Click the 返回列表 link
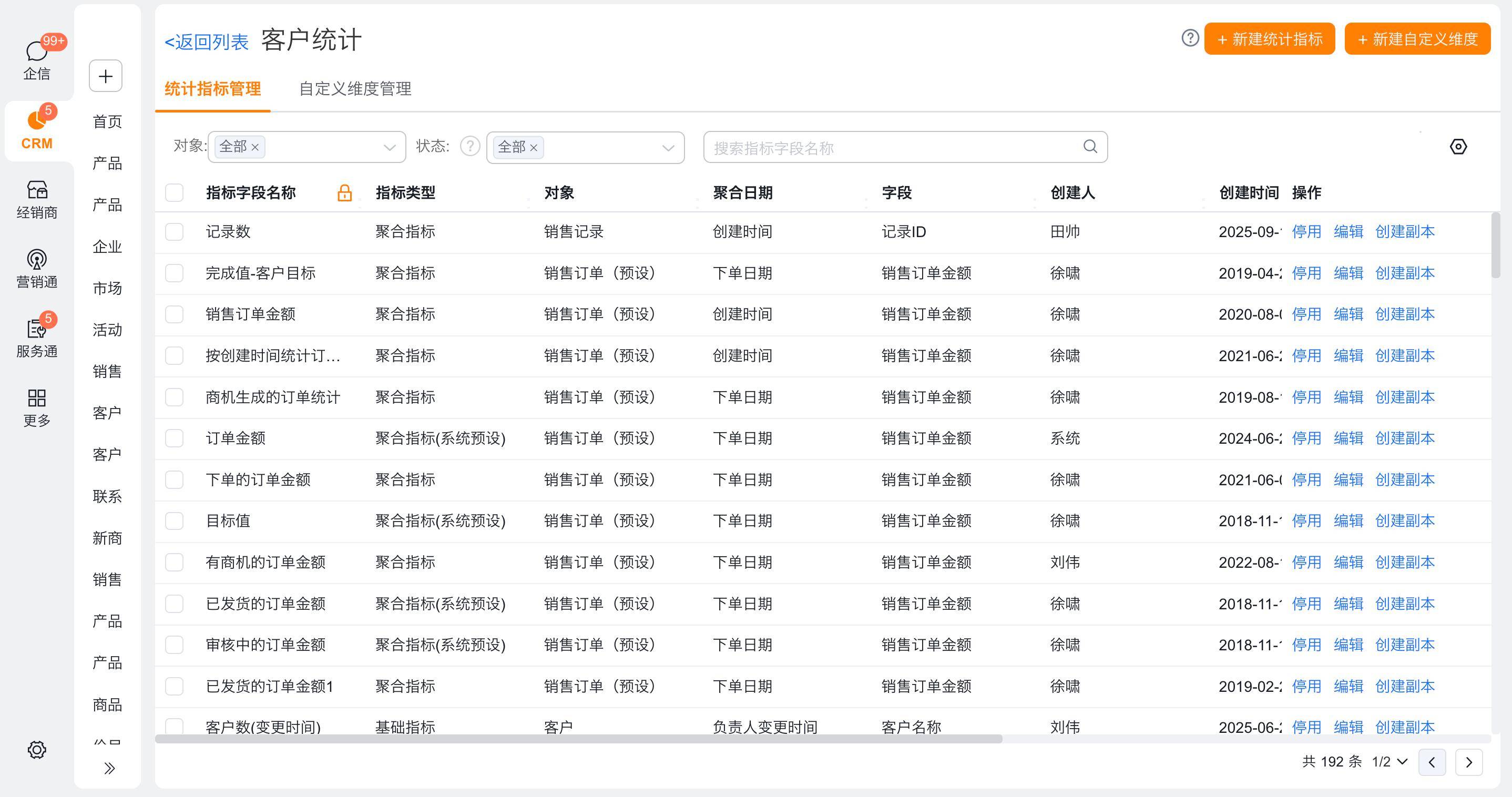The image size is (1512, 797). [x=206, y=42]
